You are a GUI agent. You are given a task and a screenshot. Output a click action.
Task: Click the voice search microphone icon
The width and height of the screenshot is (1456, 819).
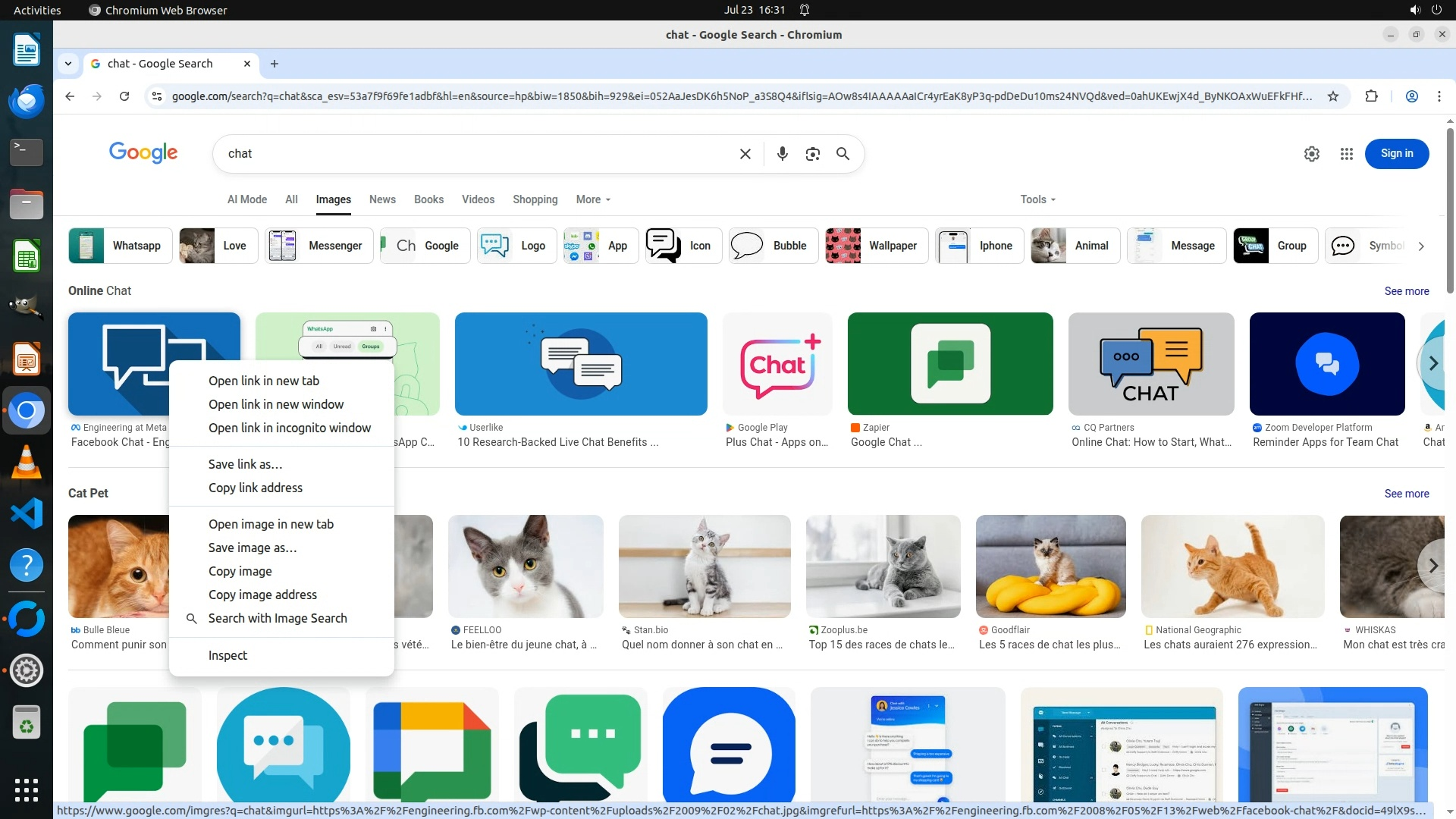coord(782,154)
